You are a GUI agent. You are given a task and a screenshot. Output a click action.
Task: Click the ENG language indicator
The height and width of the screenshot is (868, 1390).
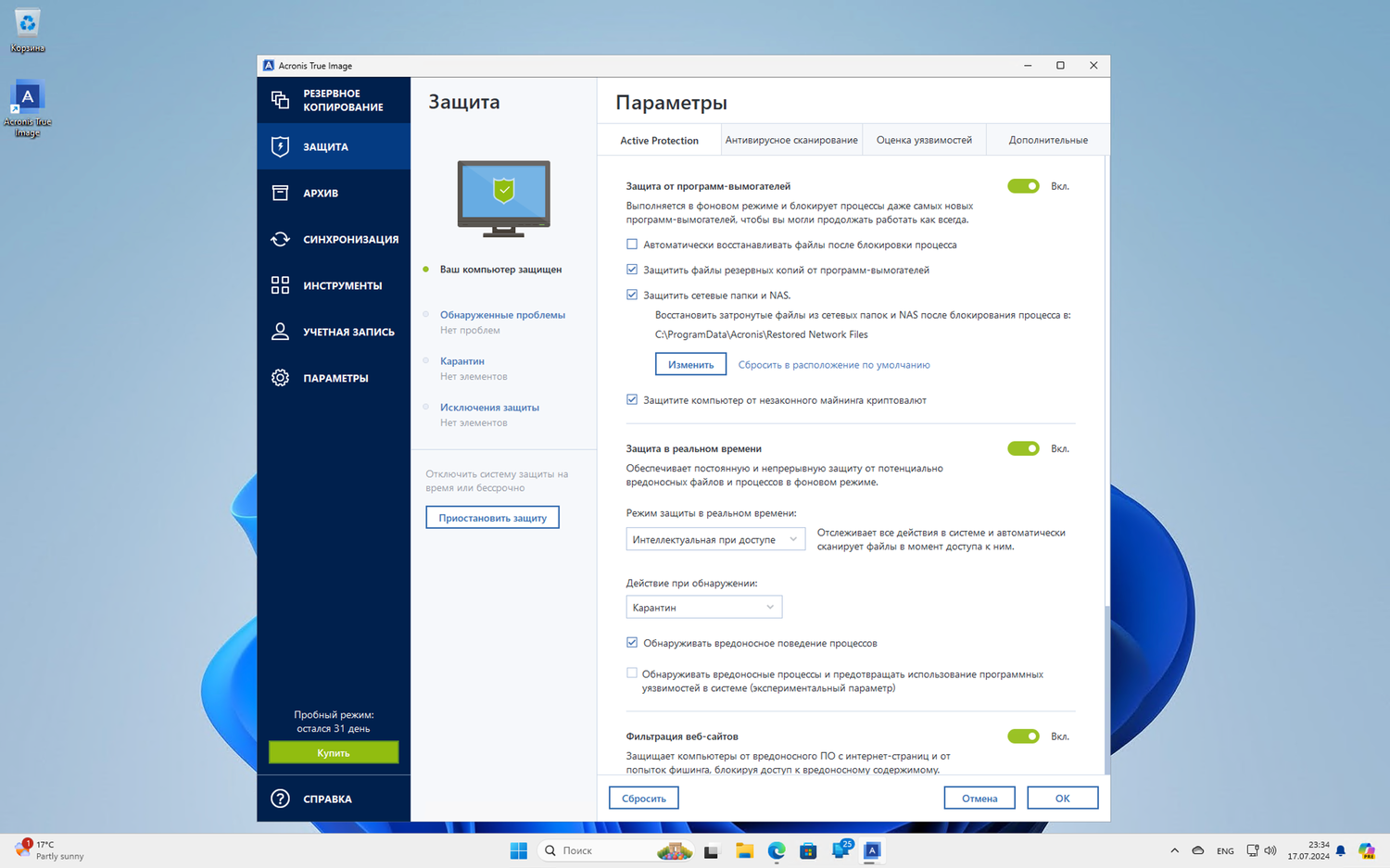point(1225,850)
